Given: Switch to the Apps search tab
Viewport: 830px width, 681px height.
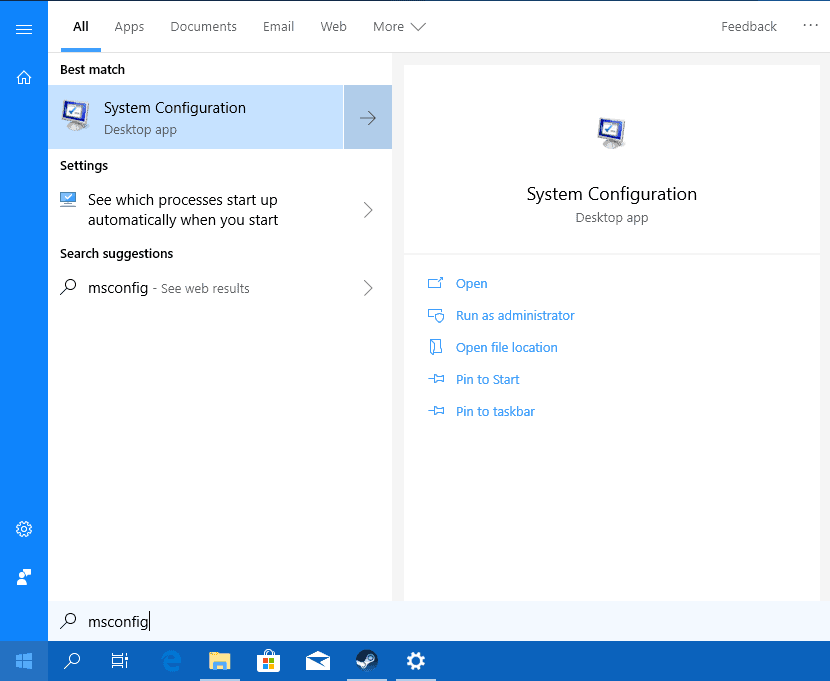Looking at the screenshot, I should [129, 27].
